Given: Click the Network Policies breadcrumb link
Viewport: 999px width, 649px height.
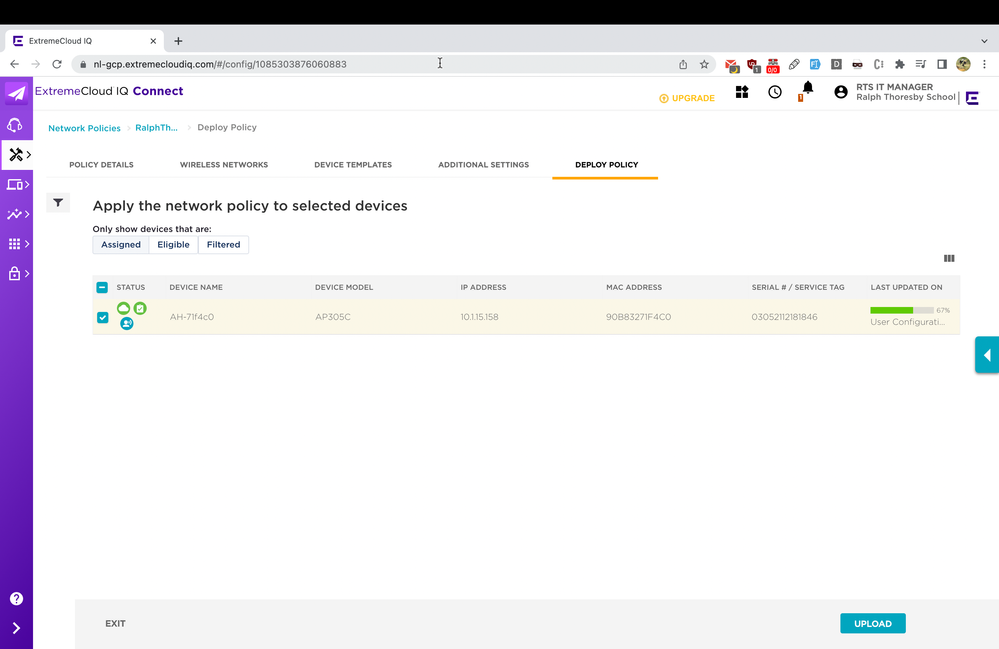Looking at the screenshot, I should [84, 128].
